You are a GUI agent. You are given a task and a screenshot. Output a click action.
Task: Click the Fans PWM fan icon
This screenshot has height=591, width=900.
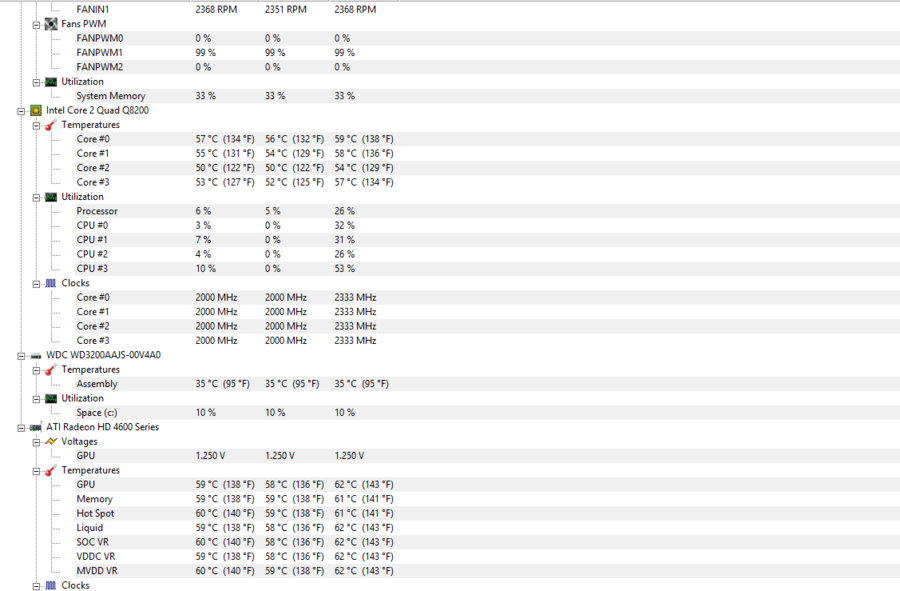pos(51,24)
